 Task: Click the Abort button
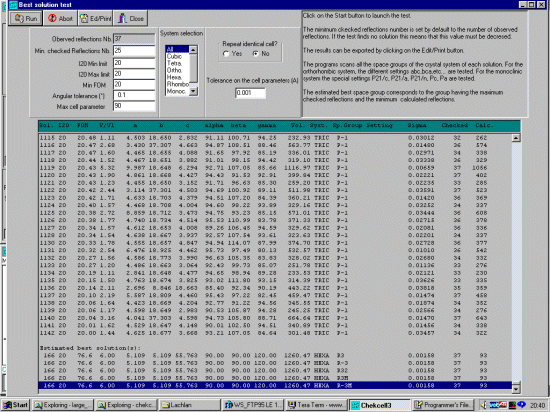click(60, 18)
